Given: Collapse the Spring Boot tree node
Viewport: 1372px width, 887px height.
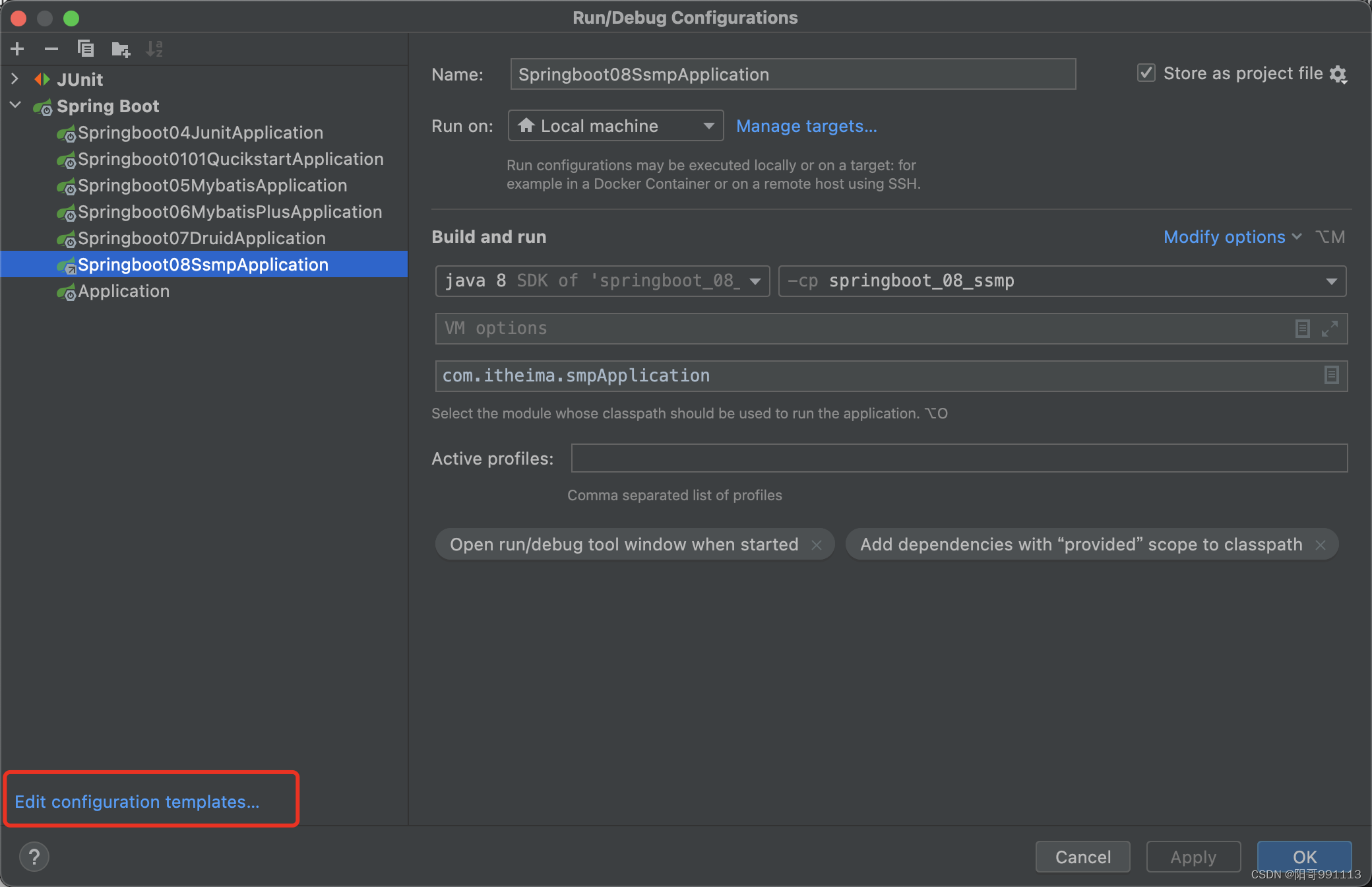Looking at the screenshot, I should tap(15, 106).
